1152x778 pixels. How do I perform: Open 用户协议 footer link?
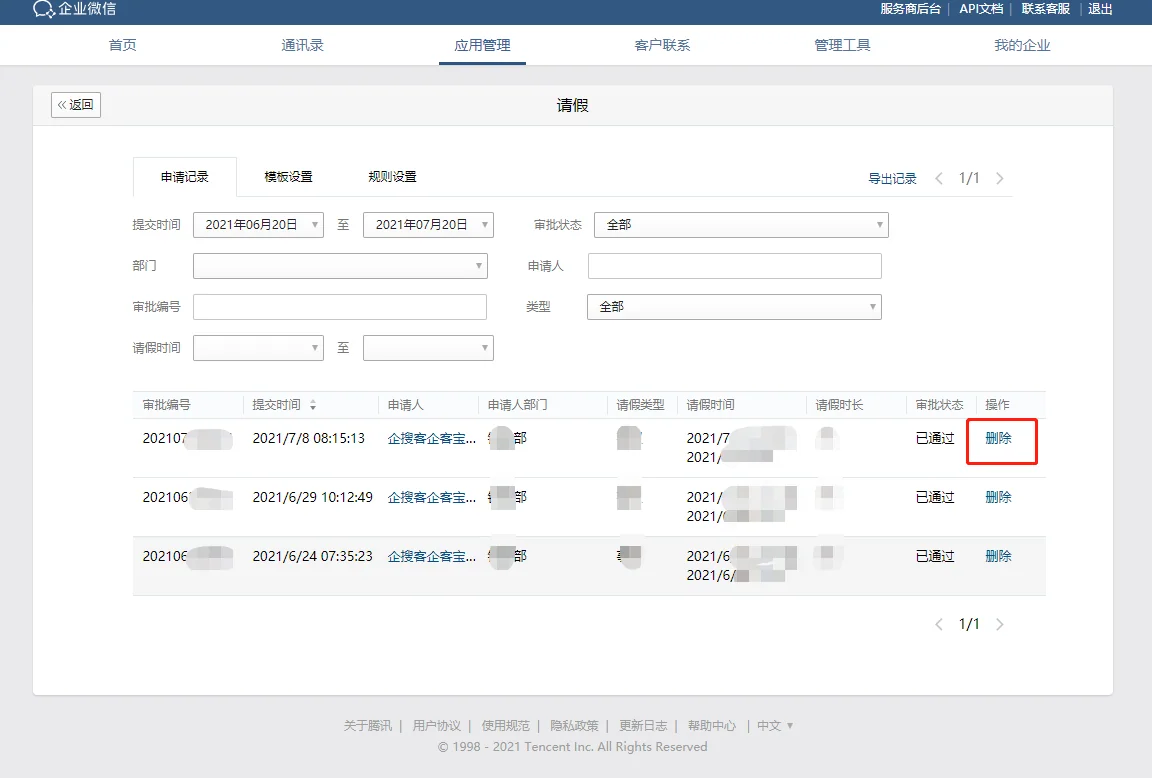coord(436,726)
